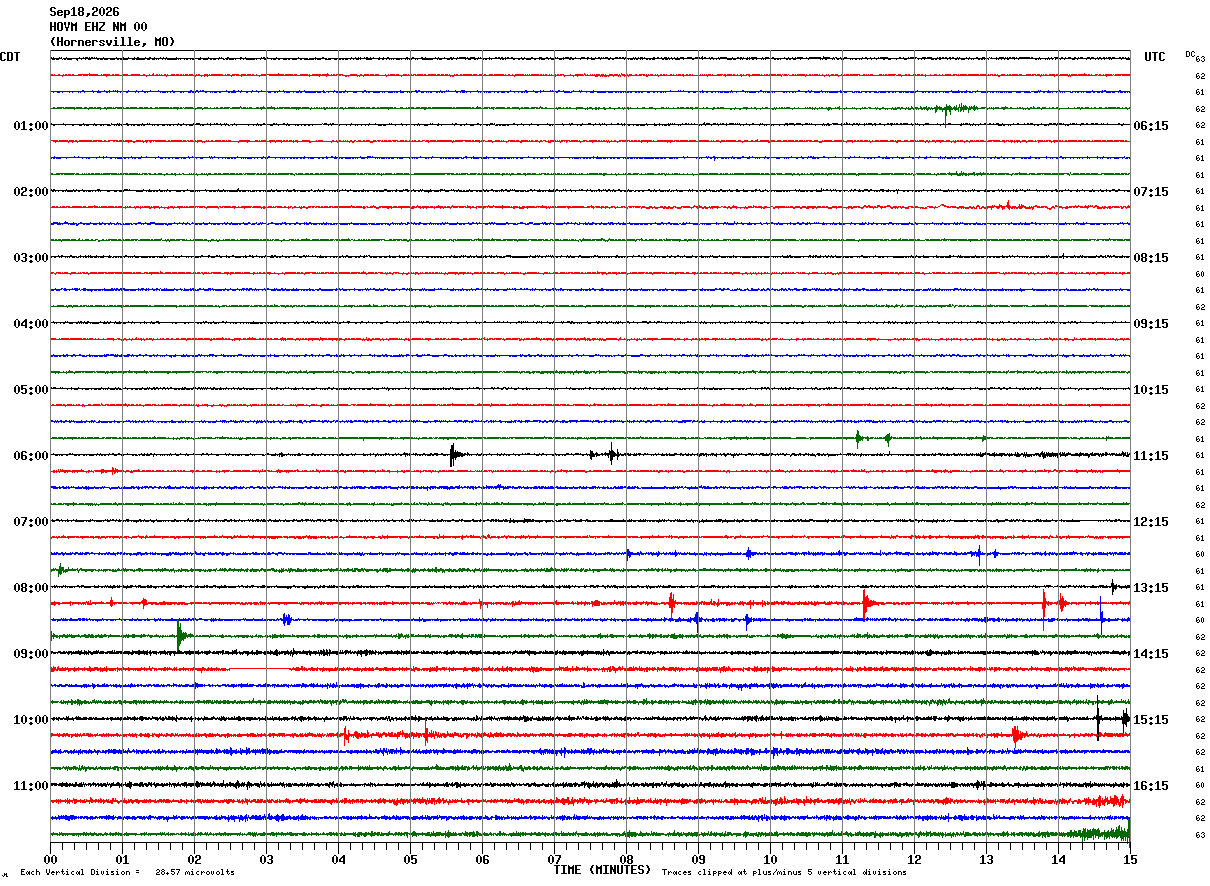1210x886 pixels.
Task: Select the 11:00 CDT row label
Action: pyautogui.click(x=30, y=786)
